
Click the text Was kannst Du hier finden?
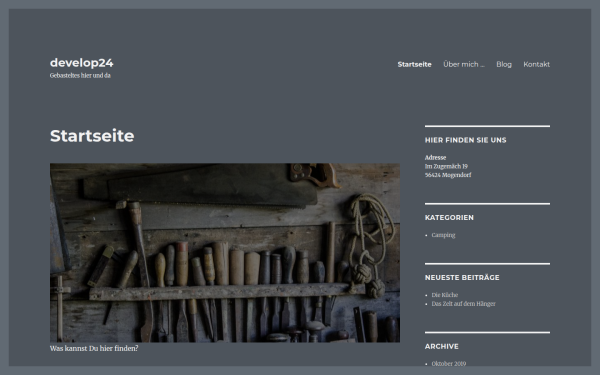tap(94, 348)
